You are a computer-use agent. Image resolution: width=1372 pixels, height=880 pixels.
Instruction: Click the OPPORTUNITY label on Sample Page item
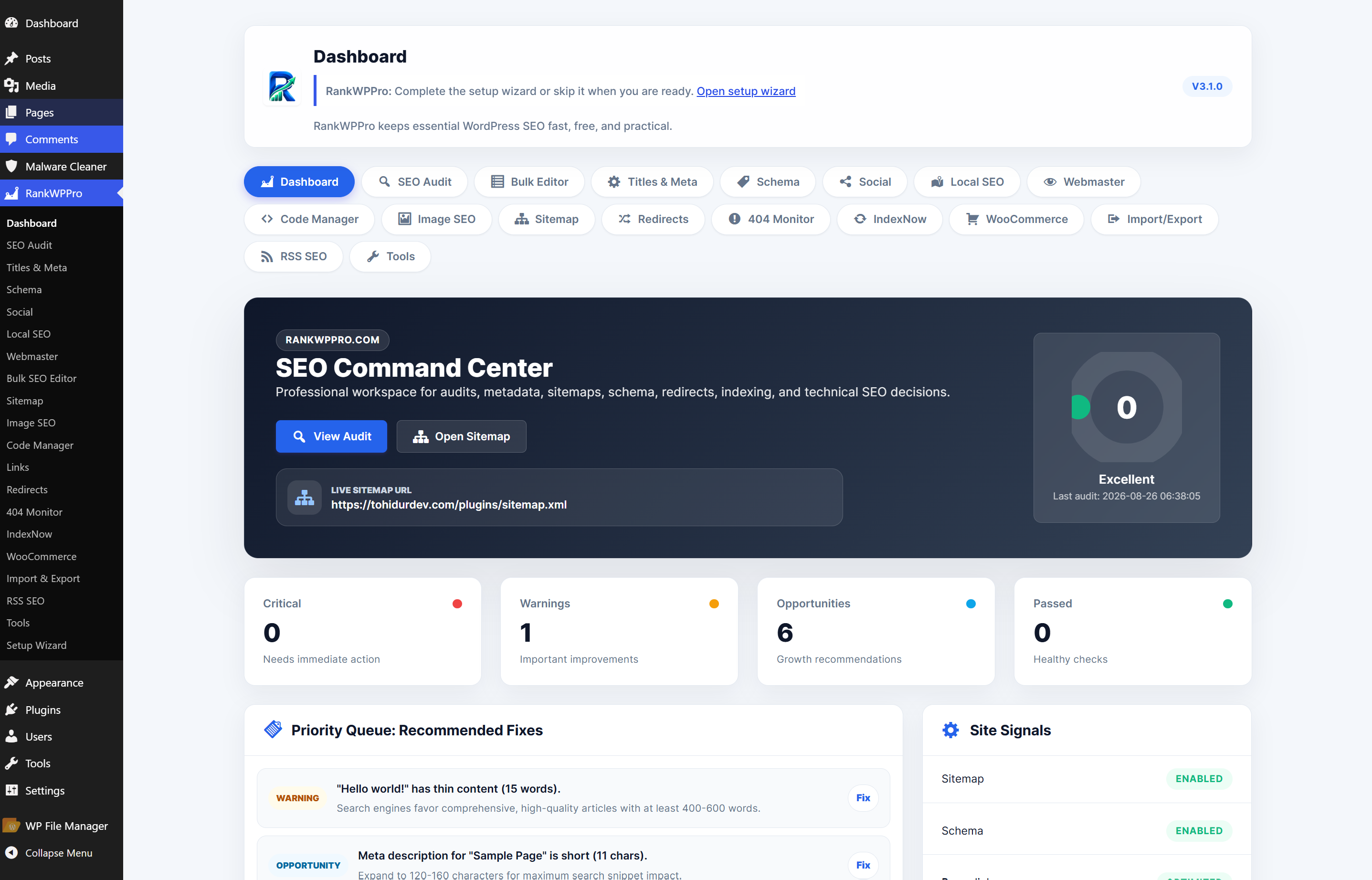(x=308, y=865)
